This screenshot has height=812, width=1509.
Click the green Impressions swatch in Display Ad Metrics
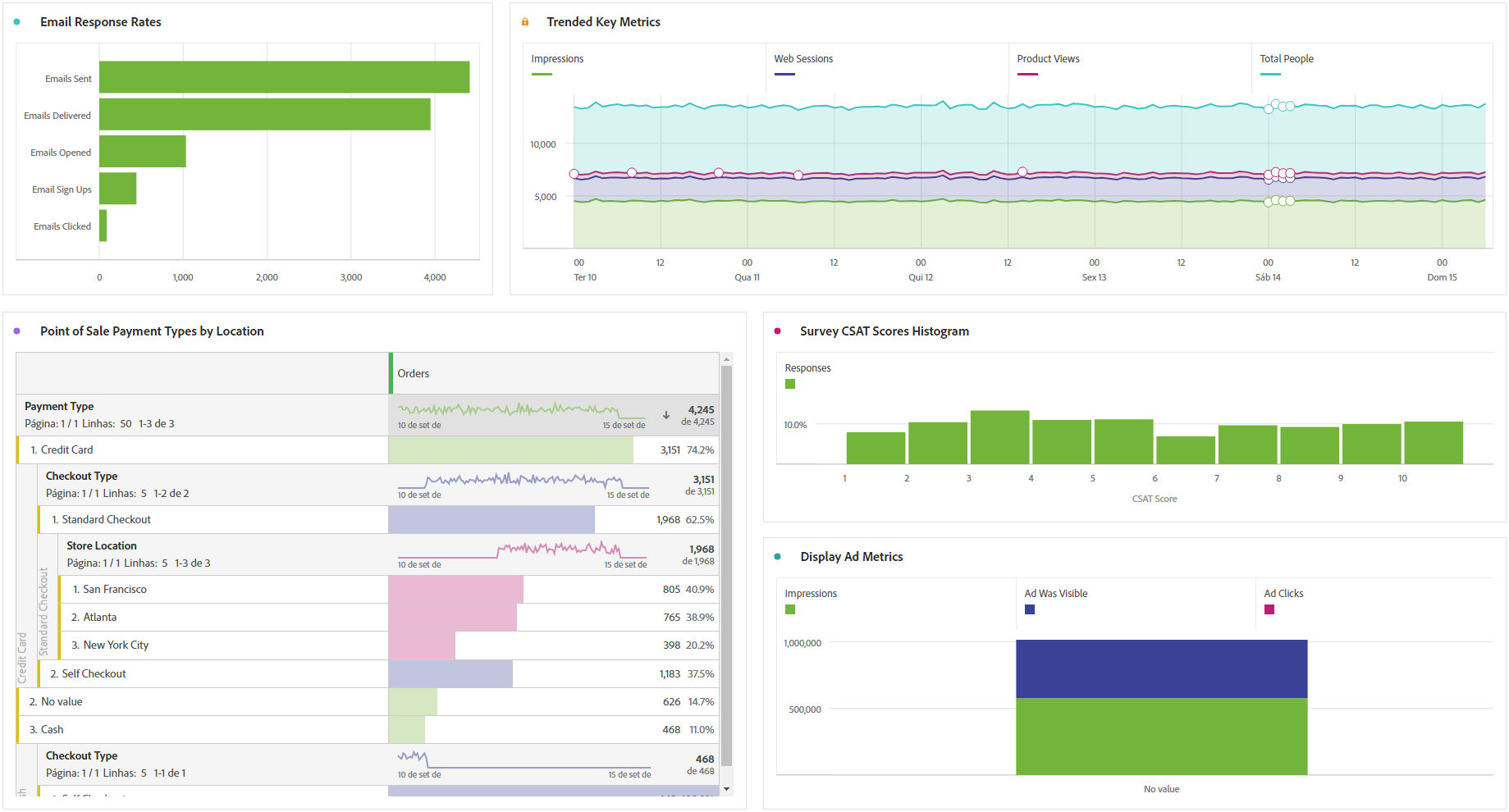point(790,609)
